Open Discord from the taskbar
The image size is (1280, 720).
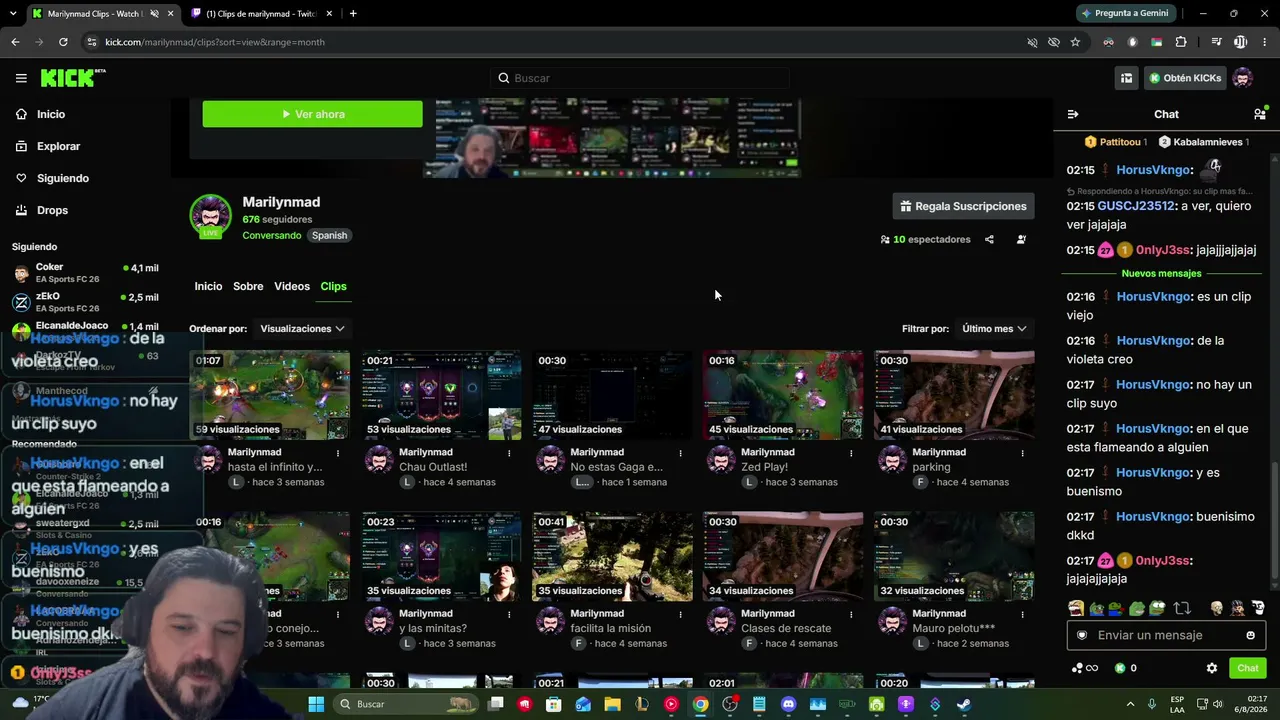click(x=788, y=704)
